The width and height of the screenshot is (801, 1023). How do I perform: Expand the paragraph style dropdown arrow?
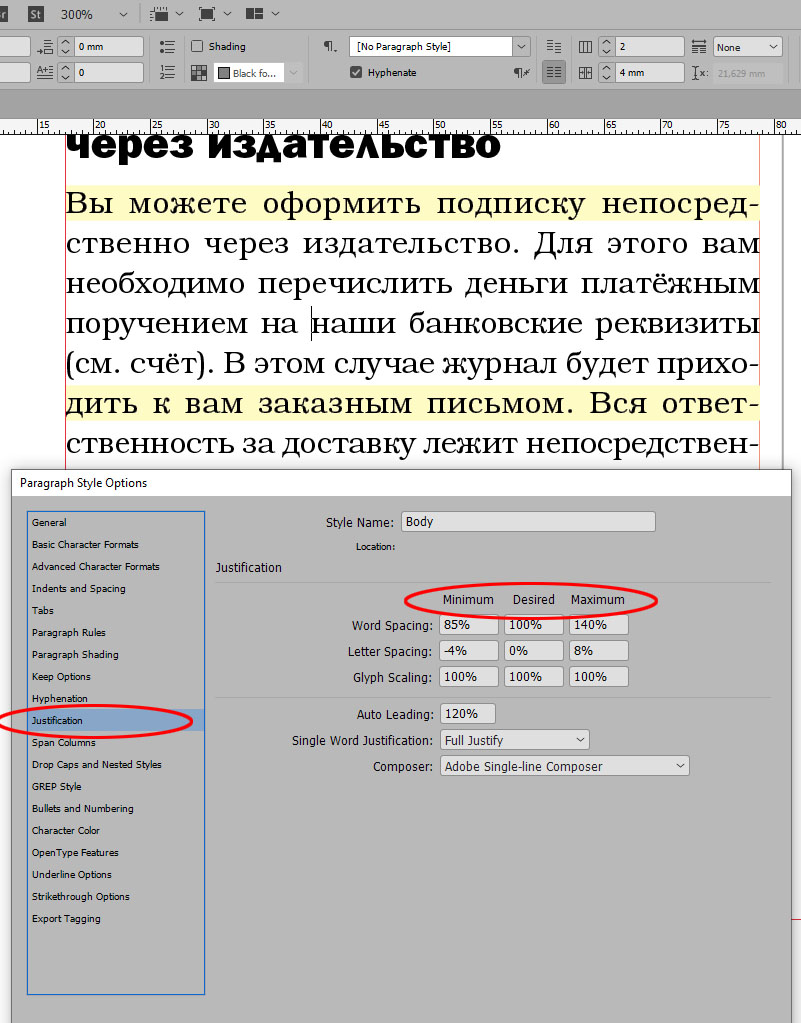521,46
